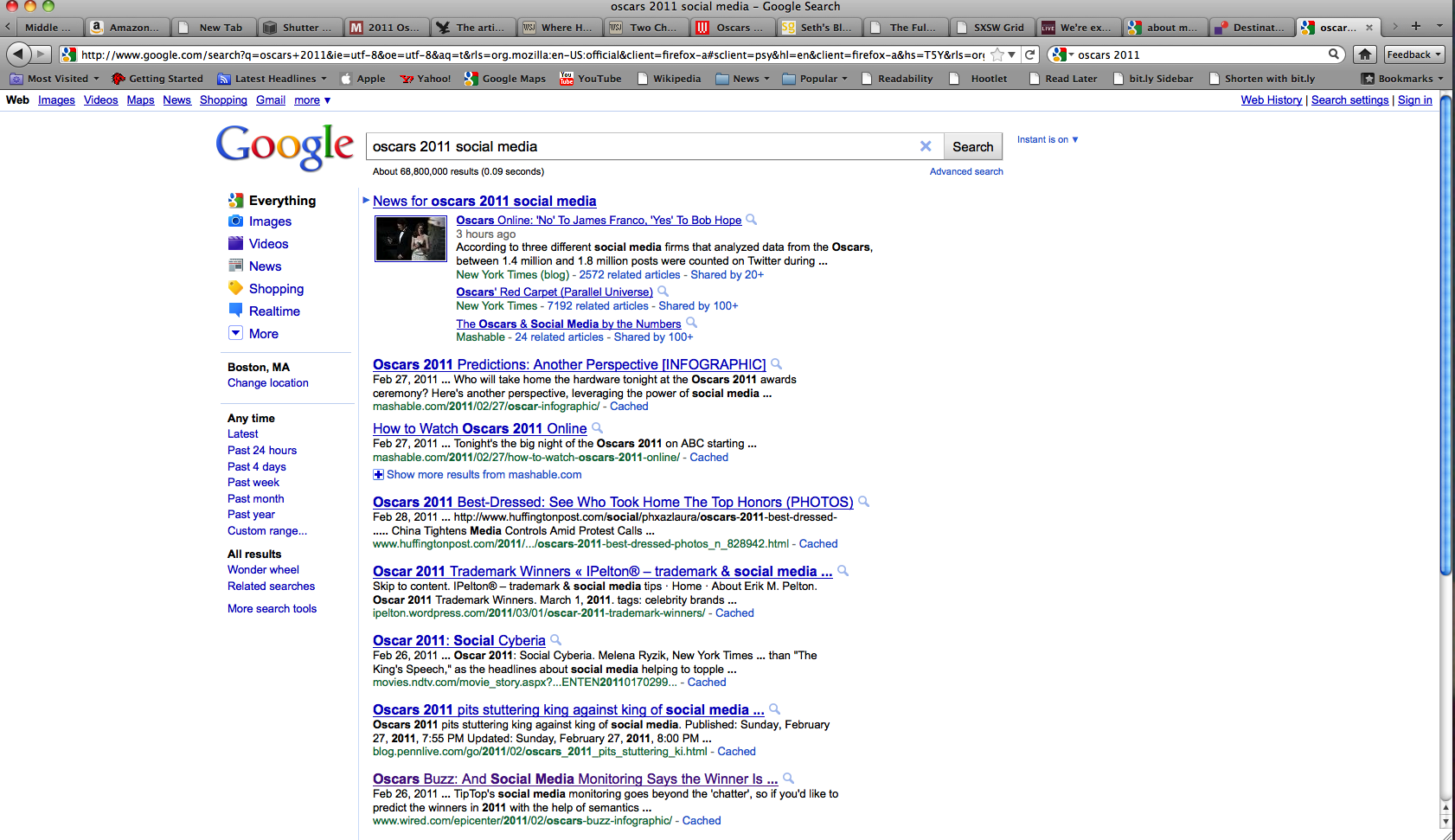Preview Oscar 2011 Social Cyberia magnifier icon
This screenshot has width=1455, height=840.
tap(556, 640)
